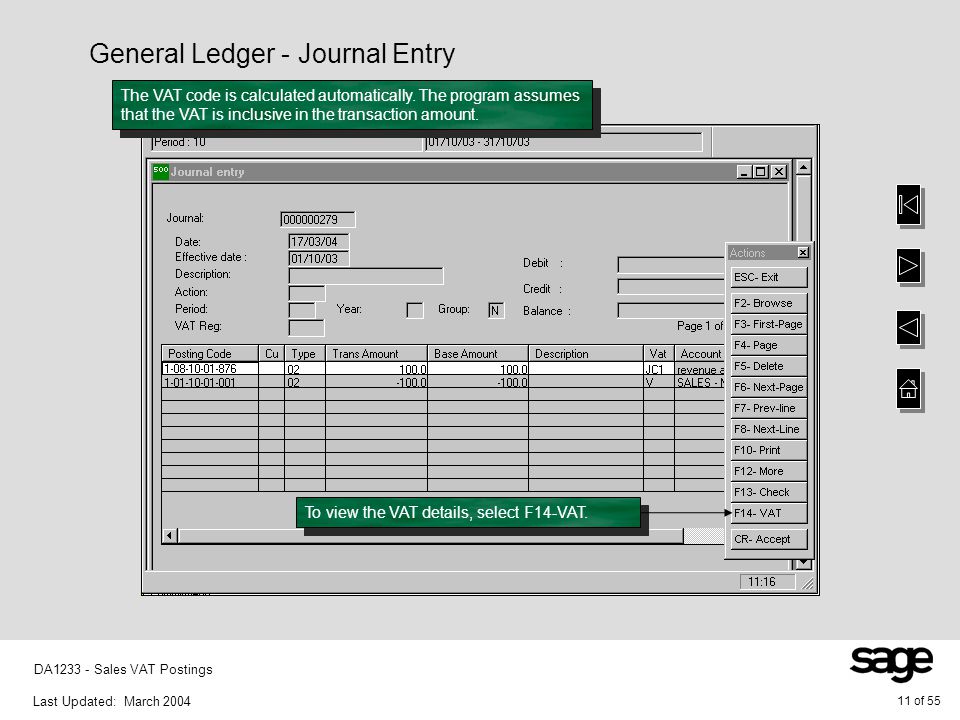This screenshot has height=720, width=960.
Task: Click Posting Code column header
Action: coord(210,353)
